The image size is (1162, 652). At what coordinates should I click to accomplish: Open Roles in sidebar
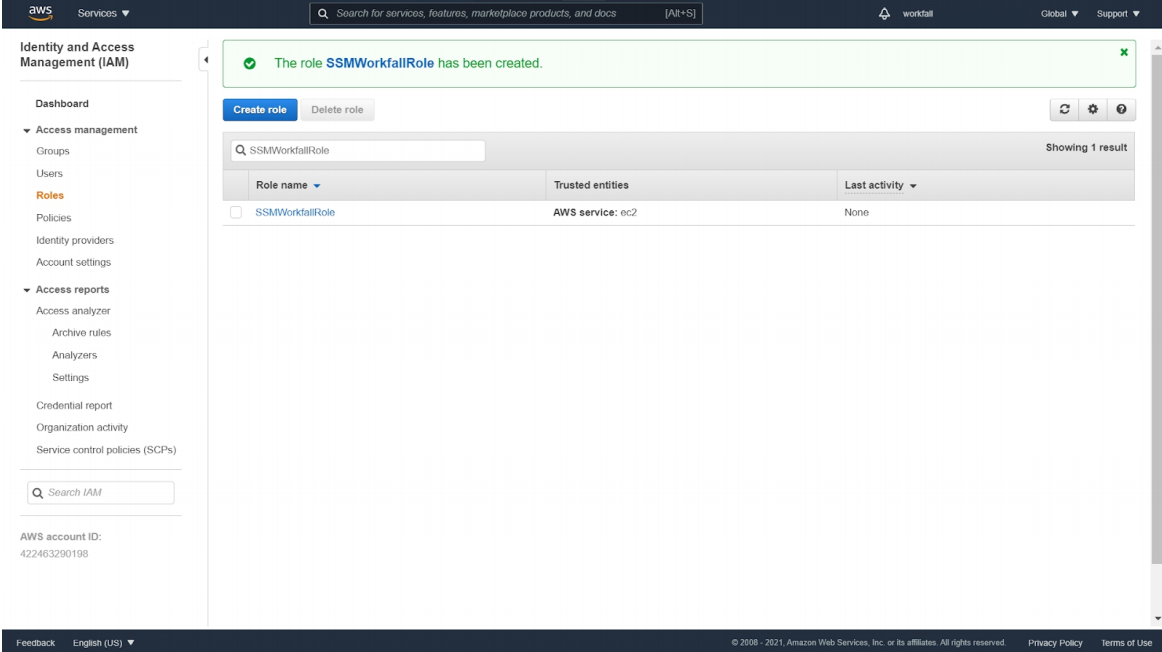50,196
